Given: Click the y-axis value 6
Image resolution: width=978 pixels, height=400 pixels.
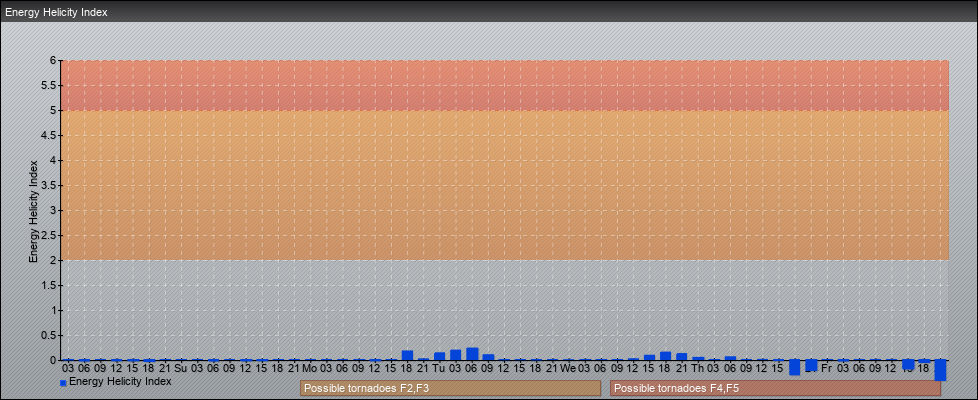Looking at the screenshot, I should coord(54,61).
